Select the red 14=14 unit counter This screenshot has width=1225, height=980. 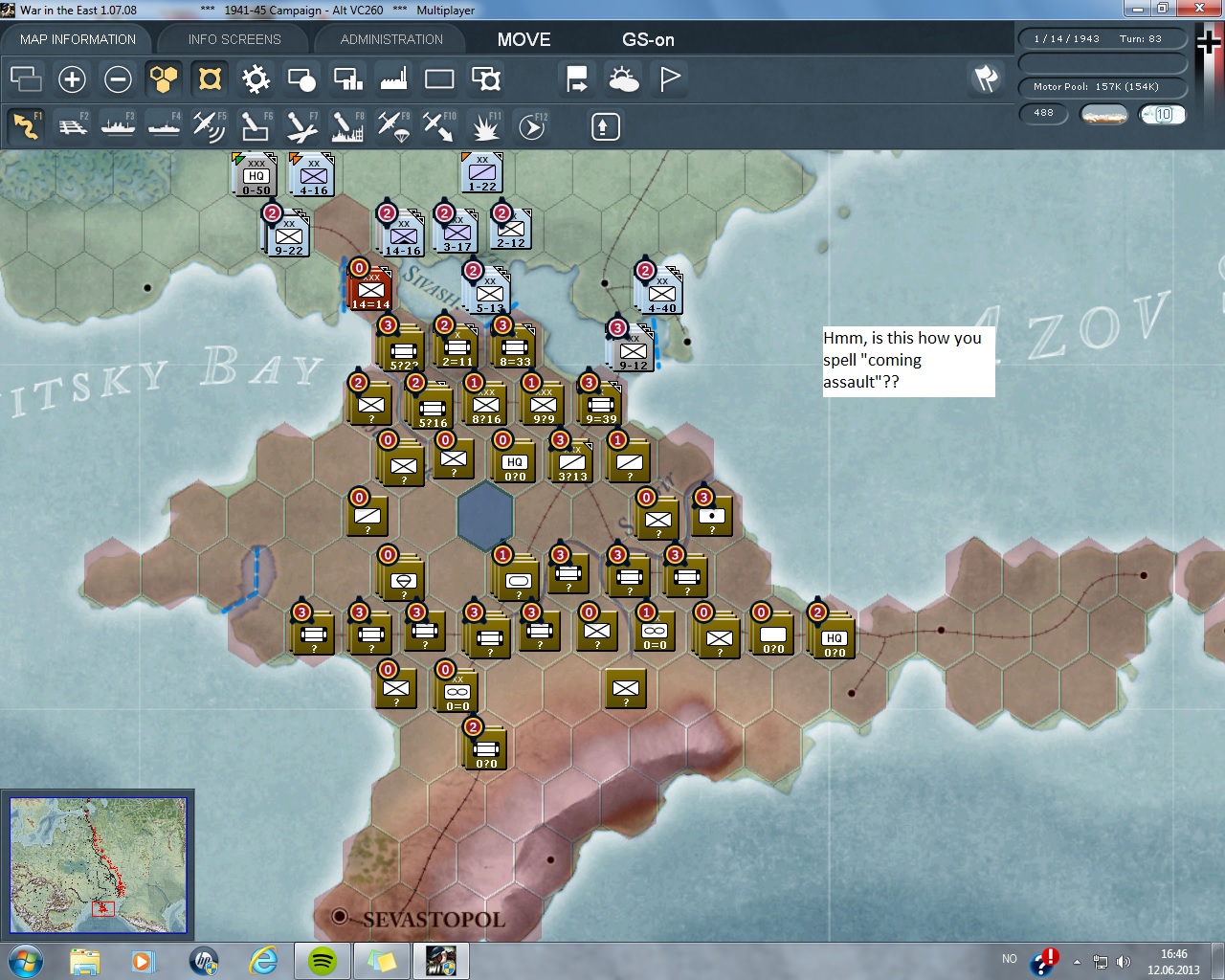pos(370,290)
